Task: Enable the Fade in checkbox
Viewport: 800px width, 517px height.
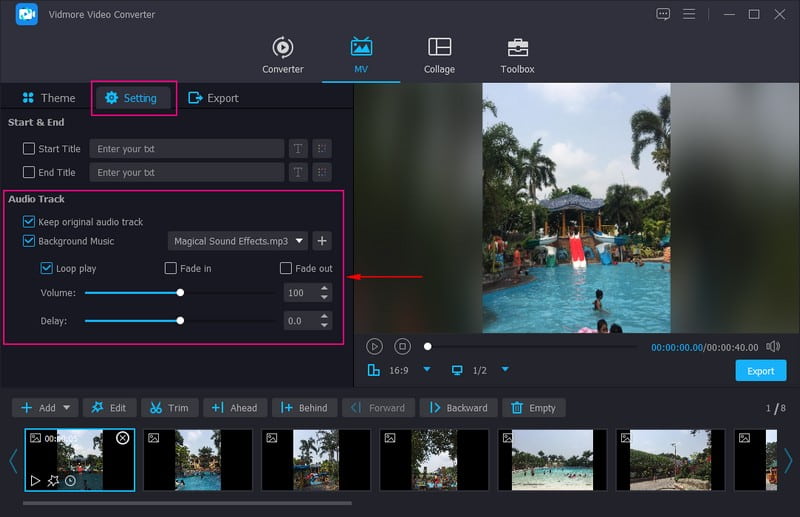Action: click(171, 269)
